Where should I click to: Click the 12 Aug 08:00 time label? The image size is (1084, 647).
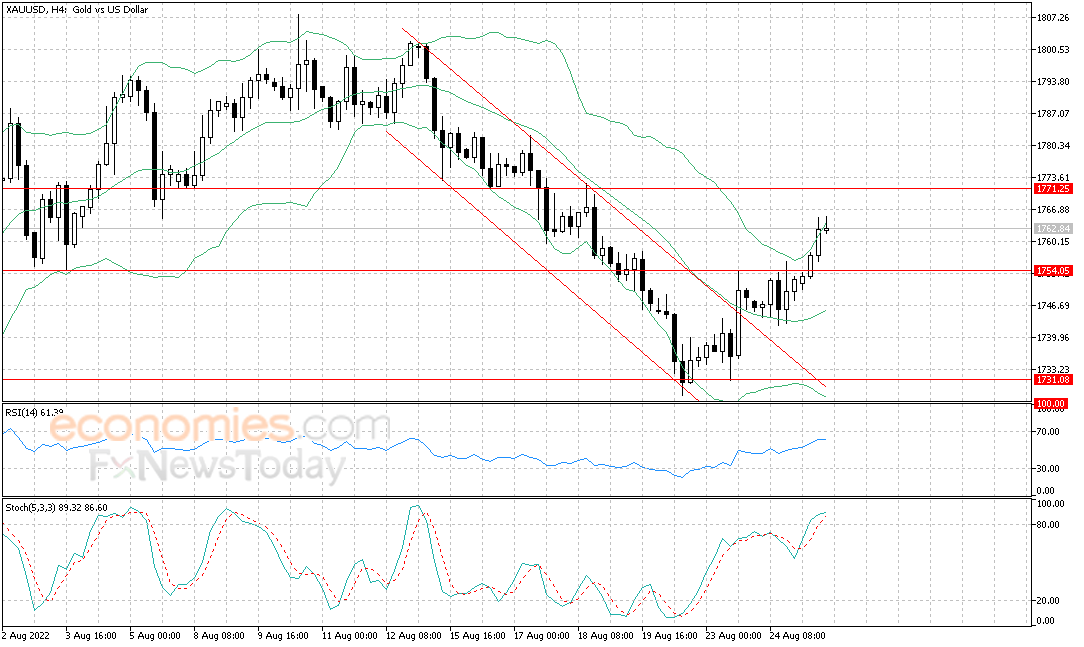pyautogui.click(x=413, y=636)
